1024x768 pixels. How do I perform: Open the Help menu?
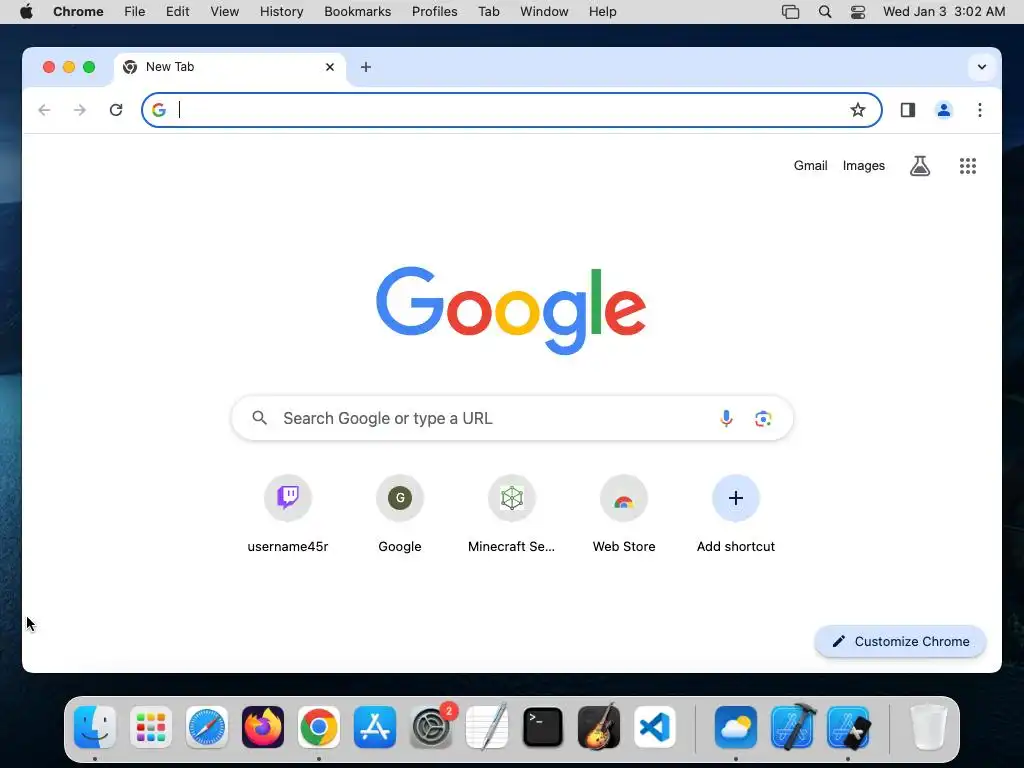tap(602, 12)
